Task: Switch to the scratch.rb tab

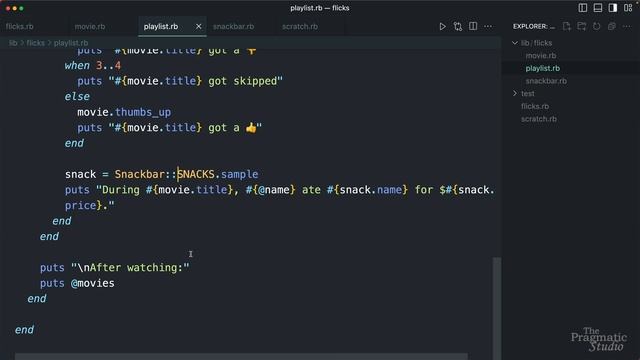Action: tap(300, 27)
